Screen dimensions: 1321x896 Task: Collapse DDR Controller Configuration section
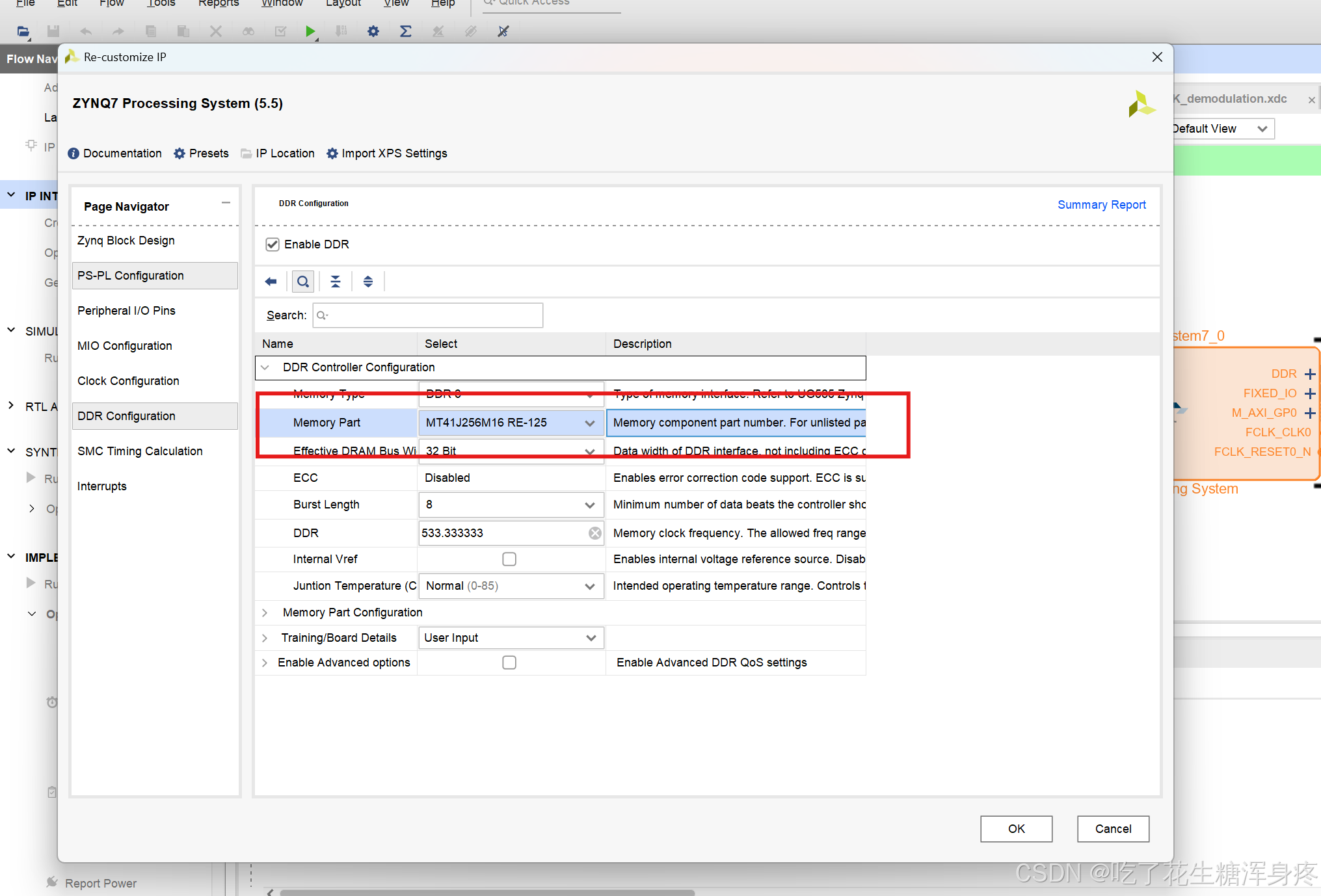(x=265, y=367)
